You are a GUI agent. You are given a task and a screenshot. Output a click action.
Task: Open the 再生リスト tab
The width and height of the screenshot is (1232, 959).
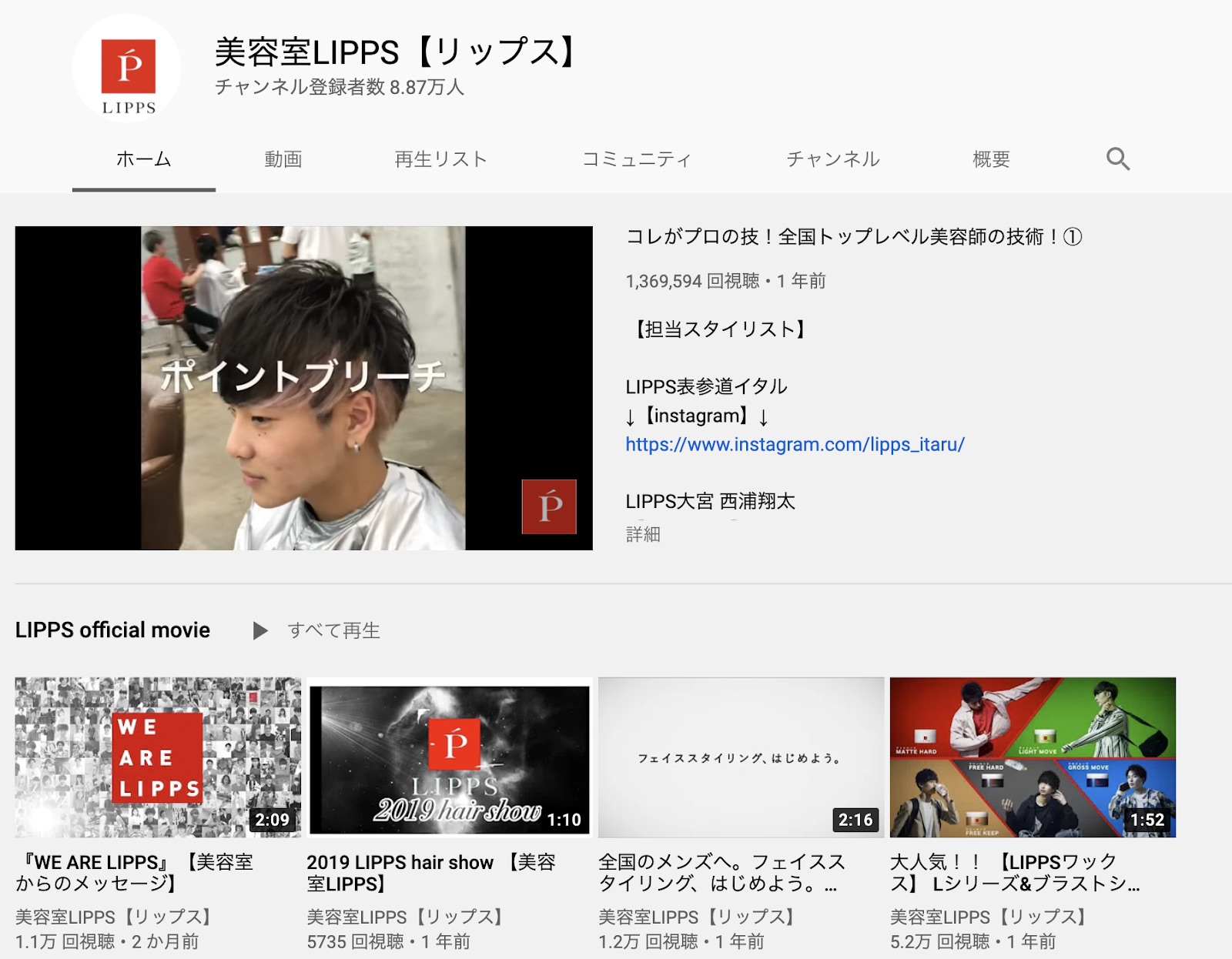(x=440, y=159)
